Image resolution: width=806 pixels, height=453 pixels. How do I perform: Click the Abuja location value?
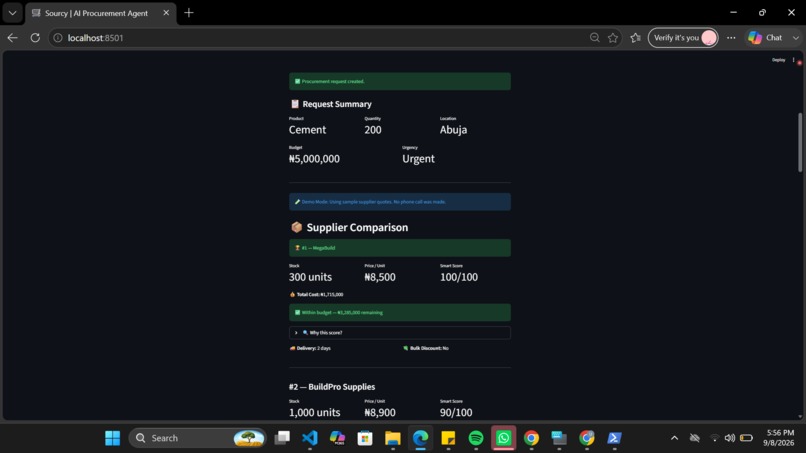pos(453,130)
